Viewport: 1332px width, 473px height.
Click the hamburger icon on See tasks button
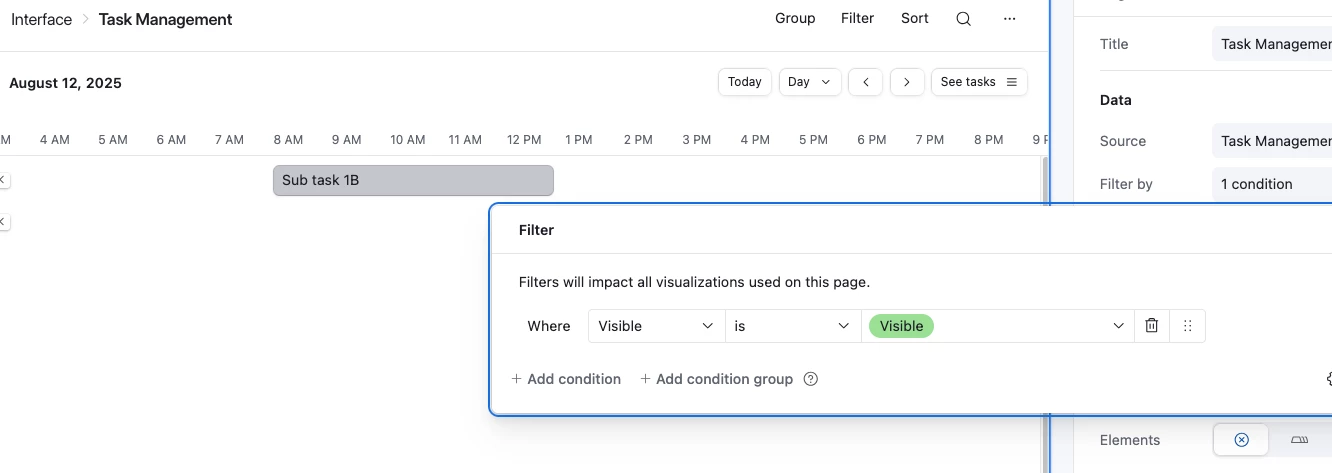[x=1011, y=82]
